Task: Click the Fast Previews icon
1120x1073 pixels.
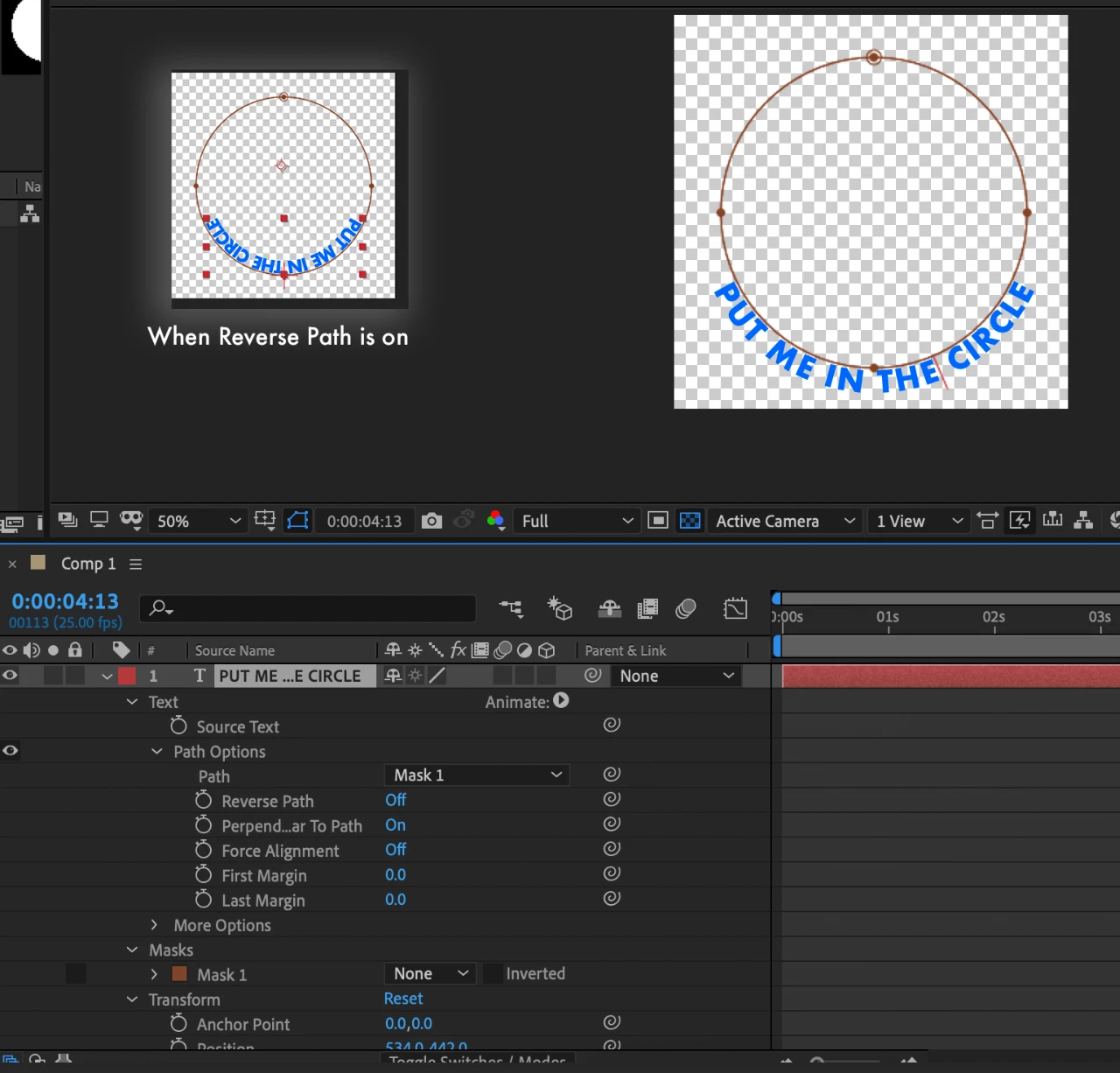Action: [x=1019, y=521]
